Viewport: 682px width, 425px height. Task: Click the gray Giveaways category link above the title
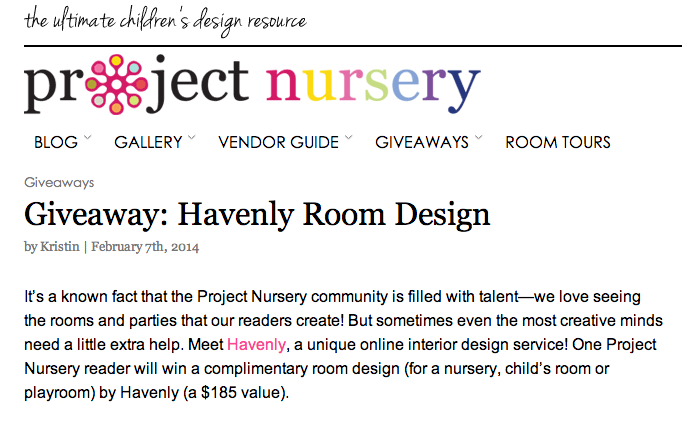58,182
